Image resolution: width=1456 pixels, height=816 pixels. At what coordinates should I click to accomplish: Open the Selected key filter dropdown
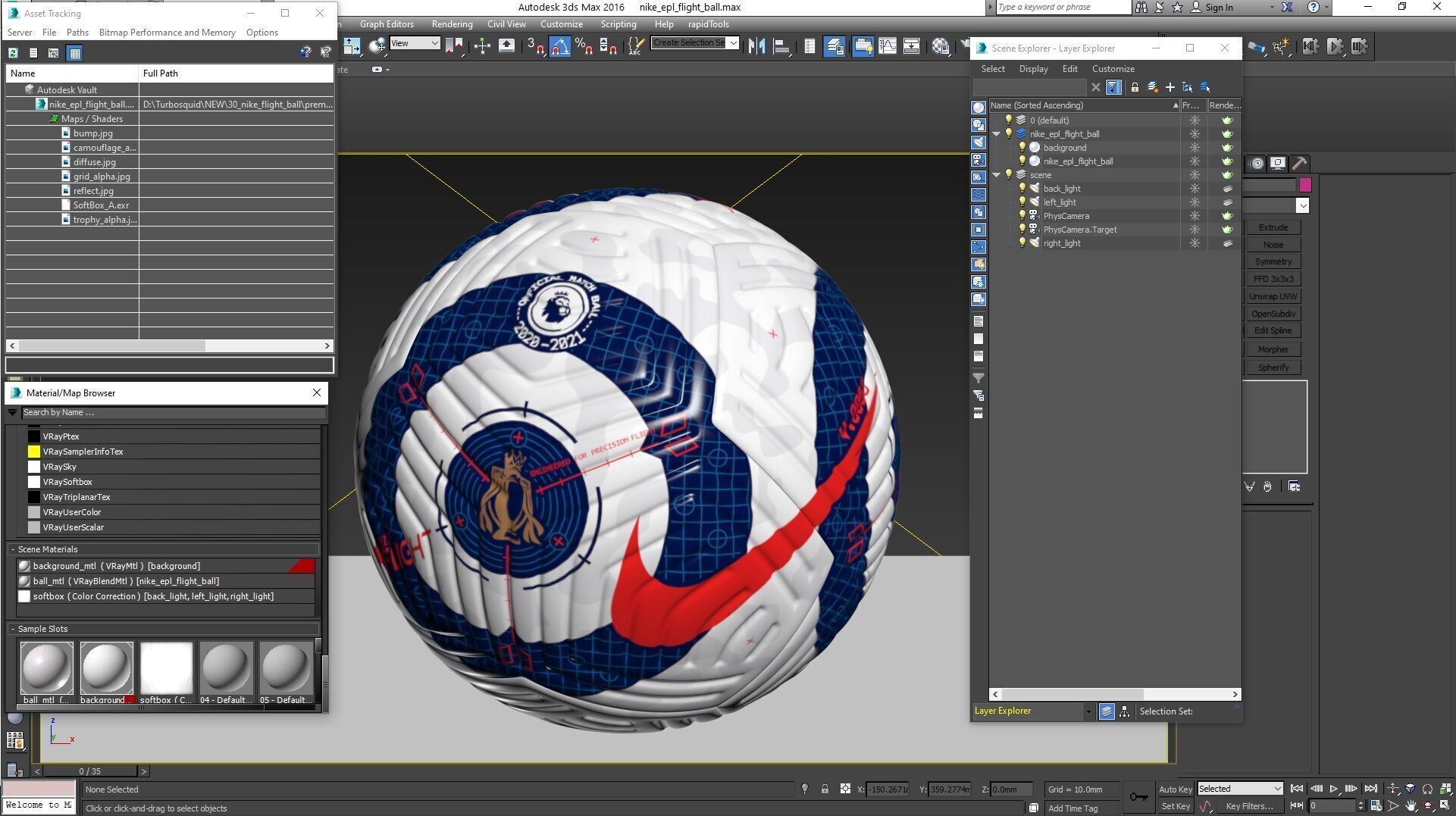click(1240, 789)
